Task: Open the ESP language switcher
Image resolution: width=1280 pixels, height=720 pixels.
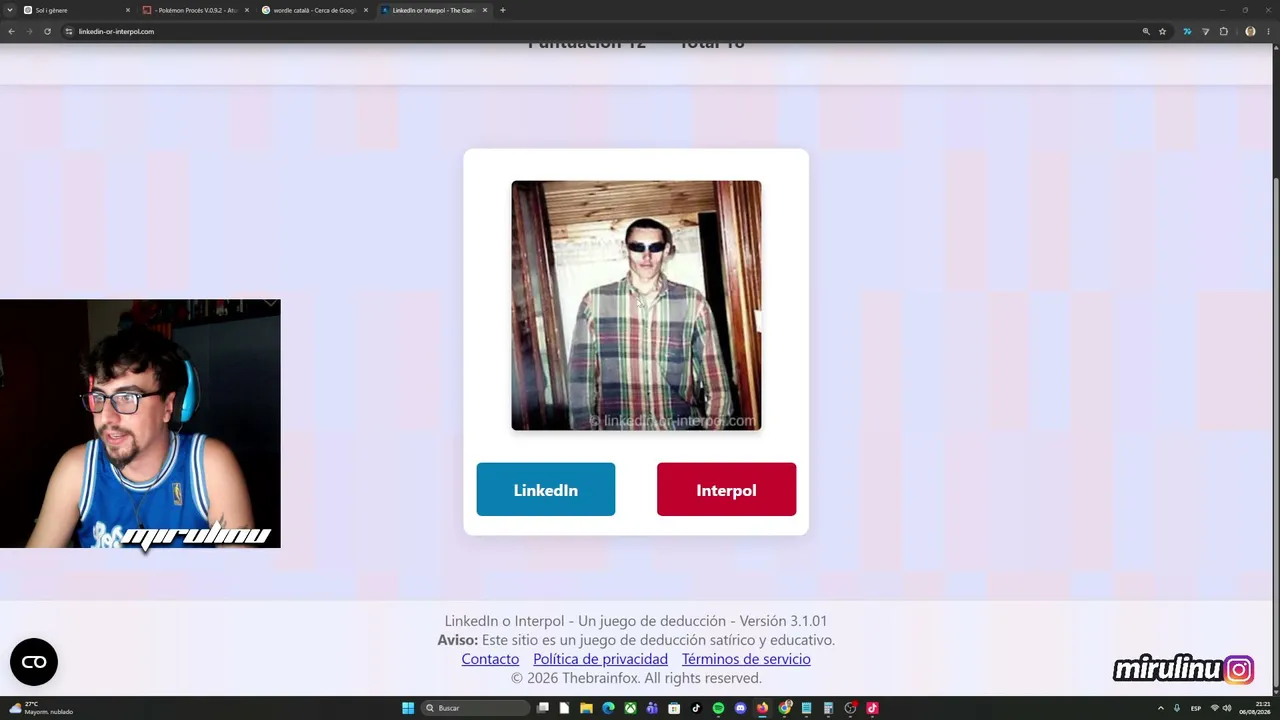Action: [x=1196, y=708]
